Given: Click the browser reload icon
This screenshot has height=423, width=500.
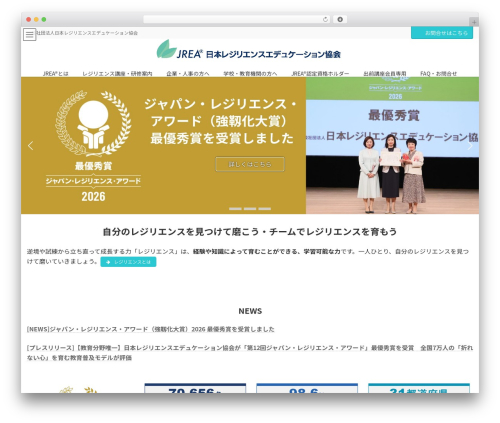Looking at the screenshot, I should (x=325, y=19).
